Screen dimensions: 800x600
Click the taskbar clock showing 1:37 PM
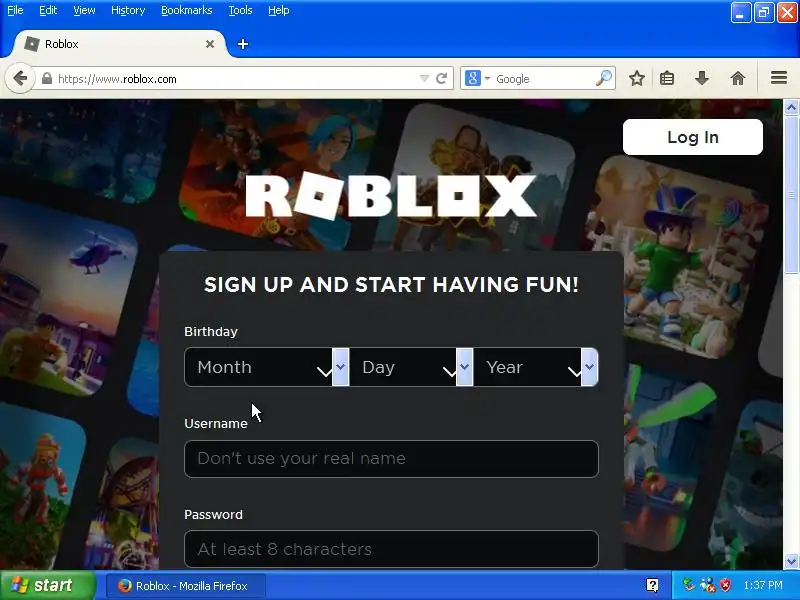point(763,585)
